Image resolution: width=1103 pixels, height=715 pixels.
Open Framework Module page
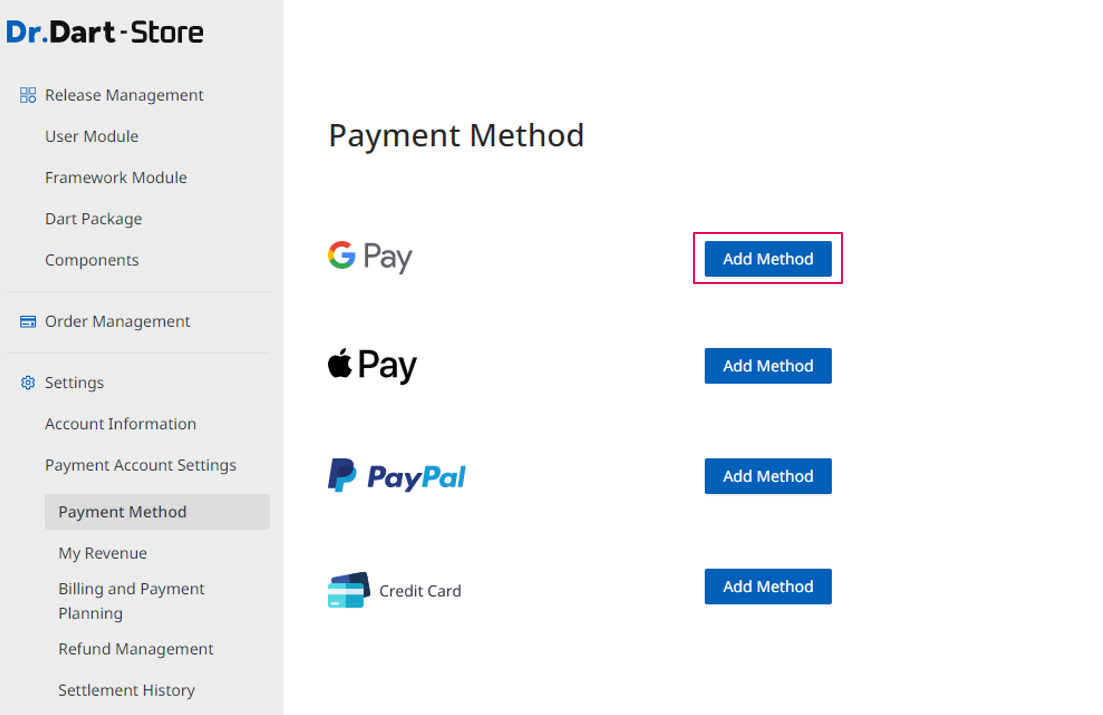coord(116,178)
